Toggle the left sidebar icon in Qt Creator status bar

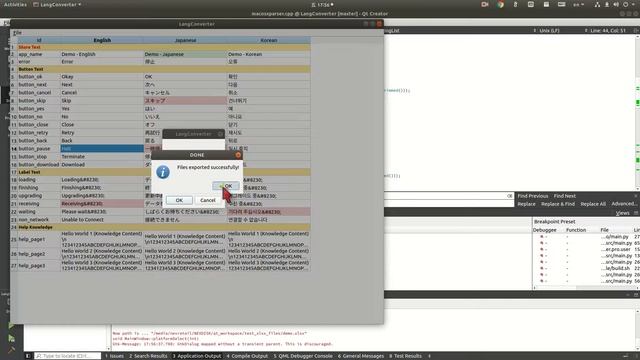coord(28,356)
